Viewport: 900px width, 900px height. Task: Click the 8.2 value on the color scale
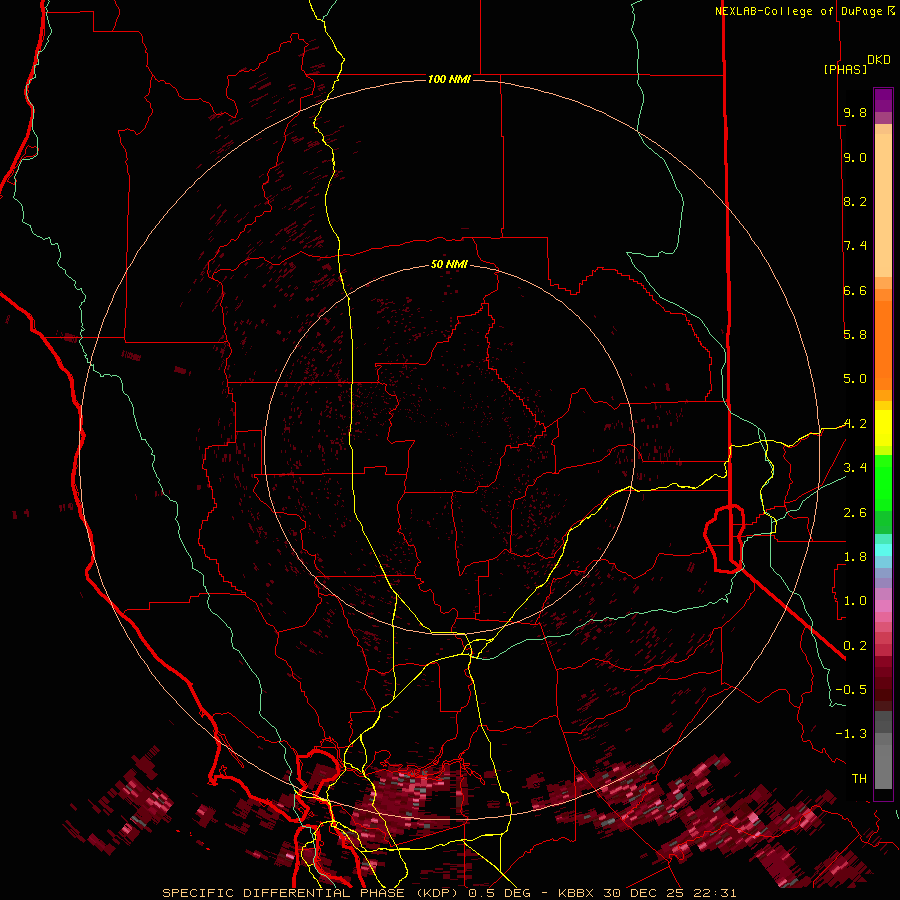point(855,201)
